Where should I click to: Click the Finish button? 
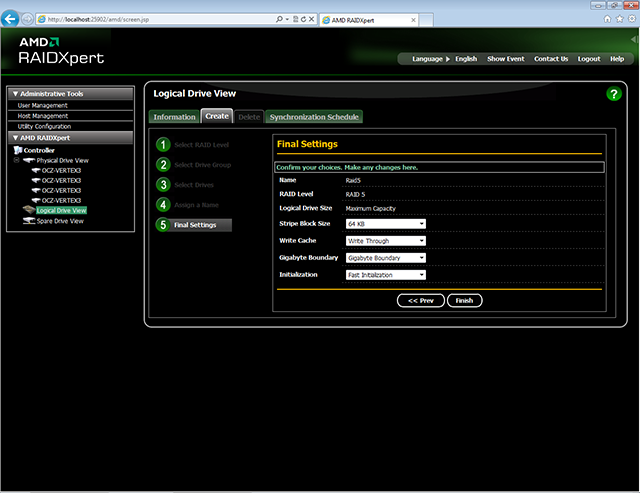(x=464, y=300)
